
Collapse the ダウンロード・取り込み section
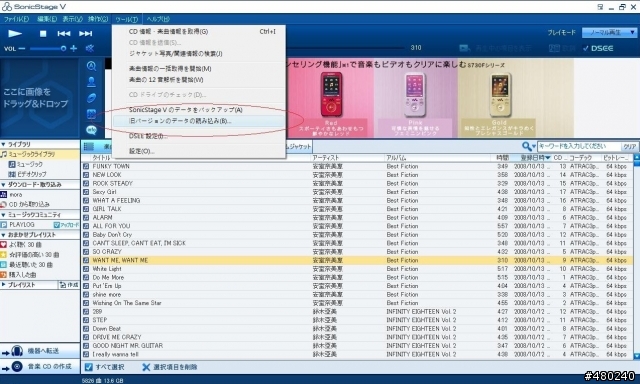coord(3,185)
